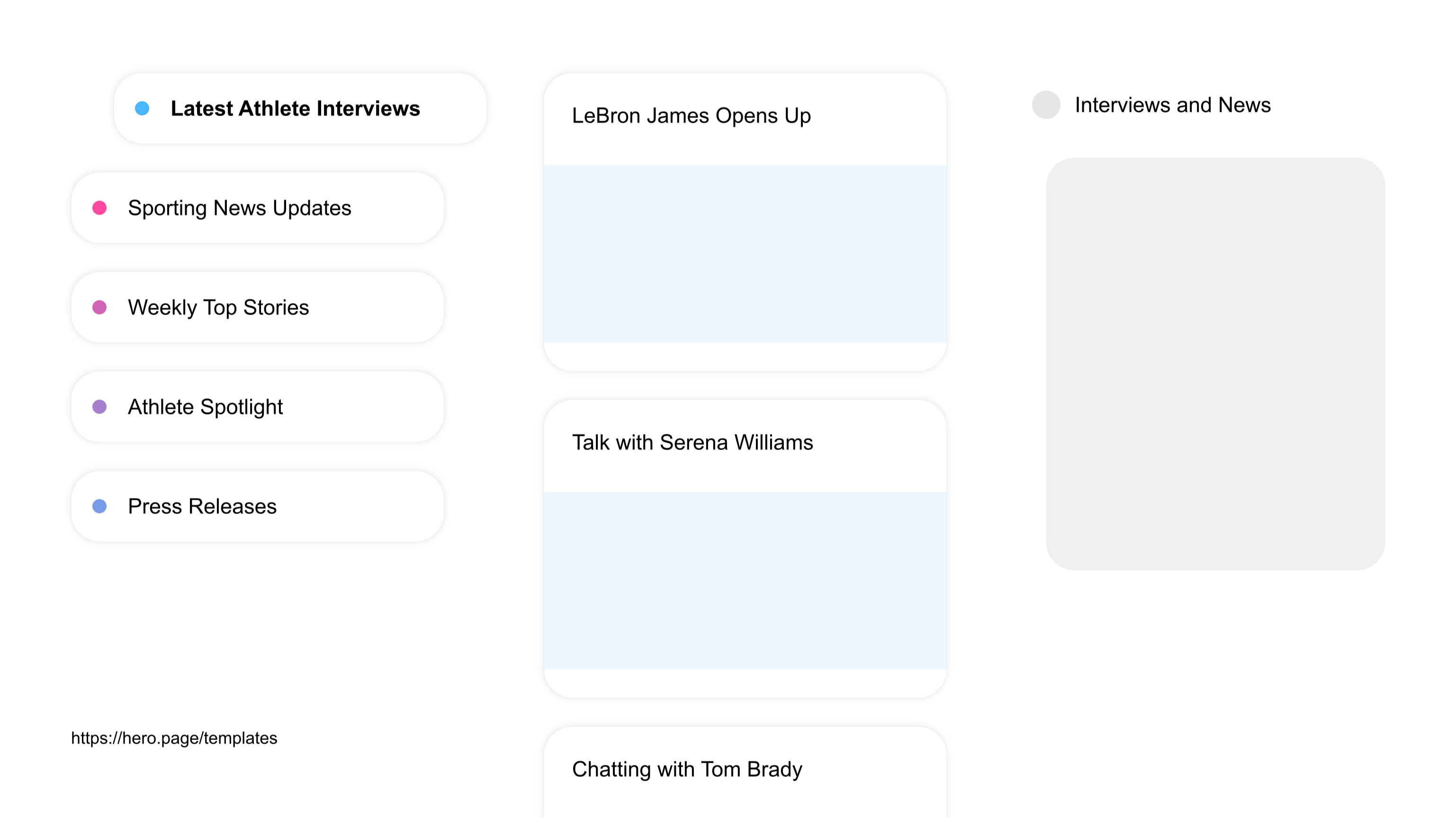Screen dimensions: 1456x819
Task: Switch to Weekly Top Stories
Action: click(x=257, y=307)
